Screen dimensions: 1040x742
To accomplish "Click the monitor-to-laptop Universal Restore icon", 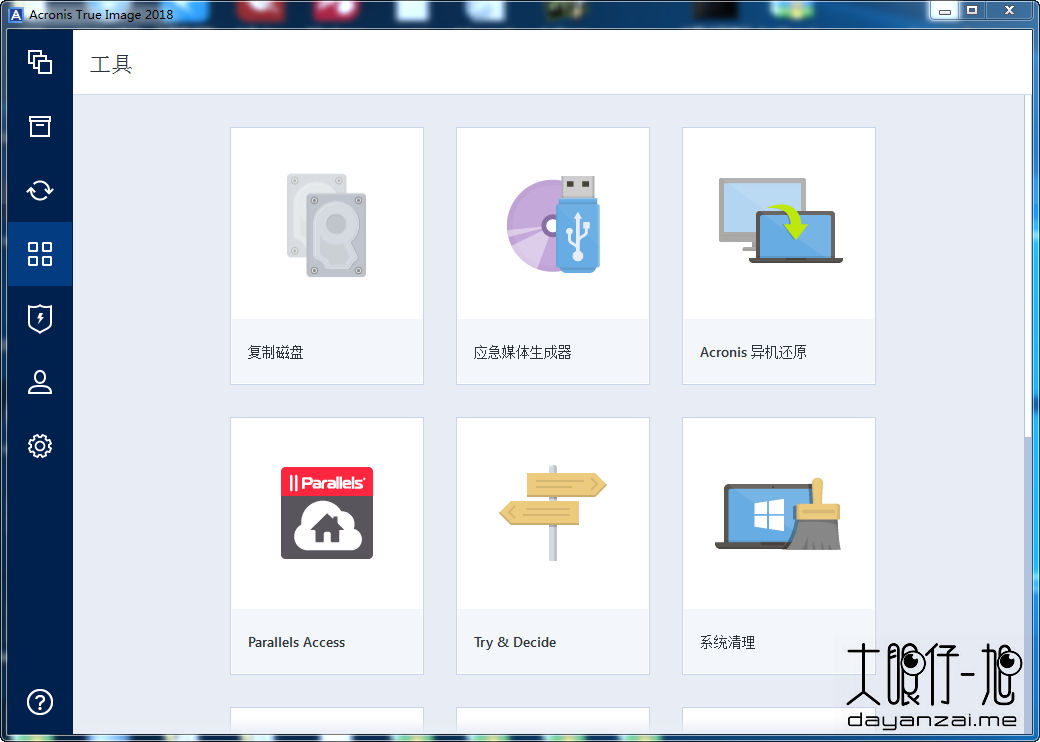I will coord(780,220).
